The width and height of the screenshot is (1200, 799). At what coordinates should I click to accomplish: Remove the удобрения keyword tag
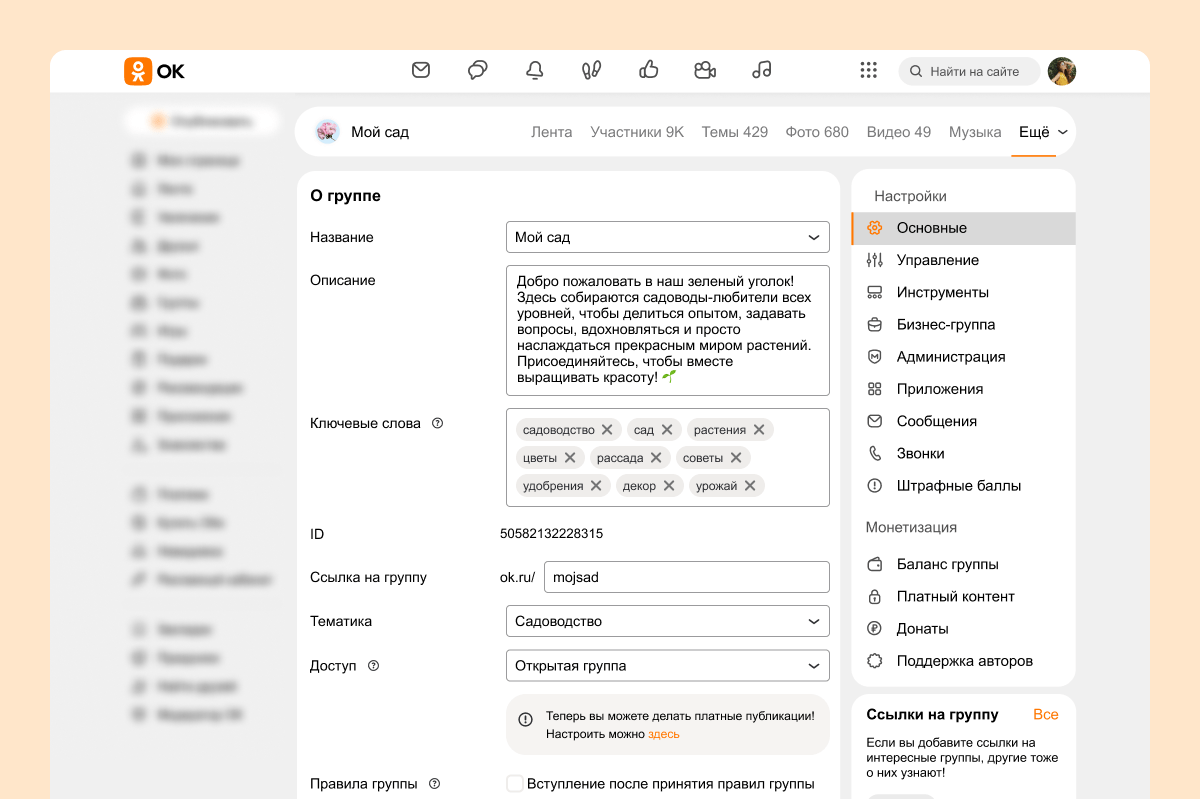(x=596, y=485)
